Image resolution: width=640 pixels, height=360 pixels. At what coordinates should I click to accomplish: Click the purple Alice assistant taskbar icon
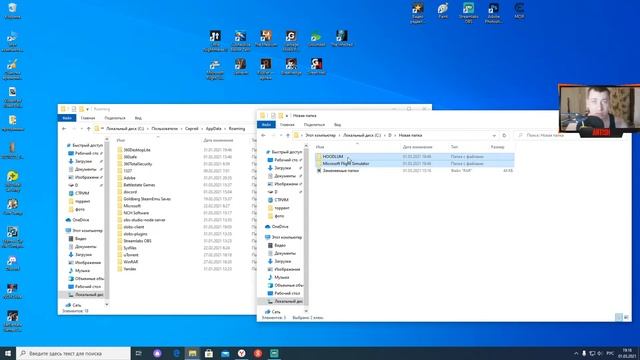(157, 353)
